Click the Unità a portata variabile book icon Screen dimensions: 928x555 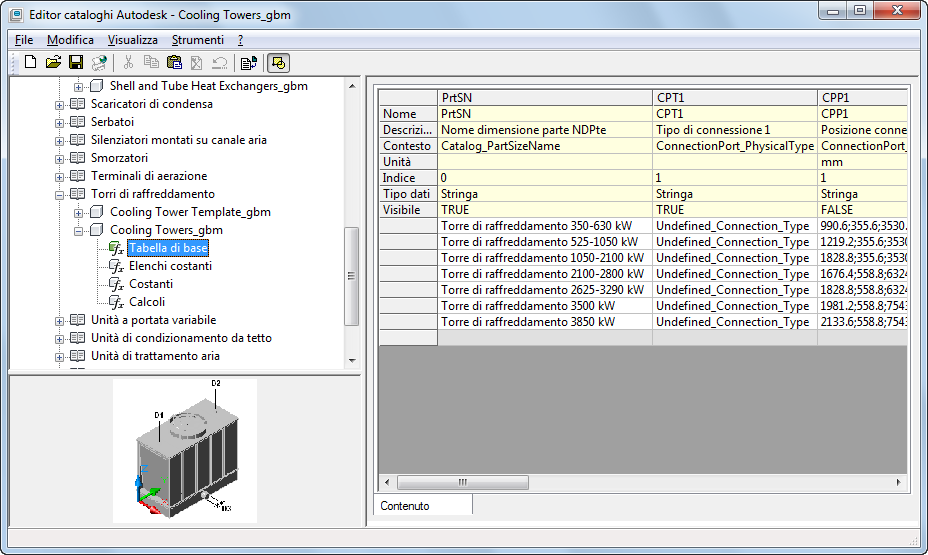click(x=78, y=320)
